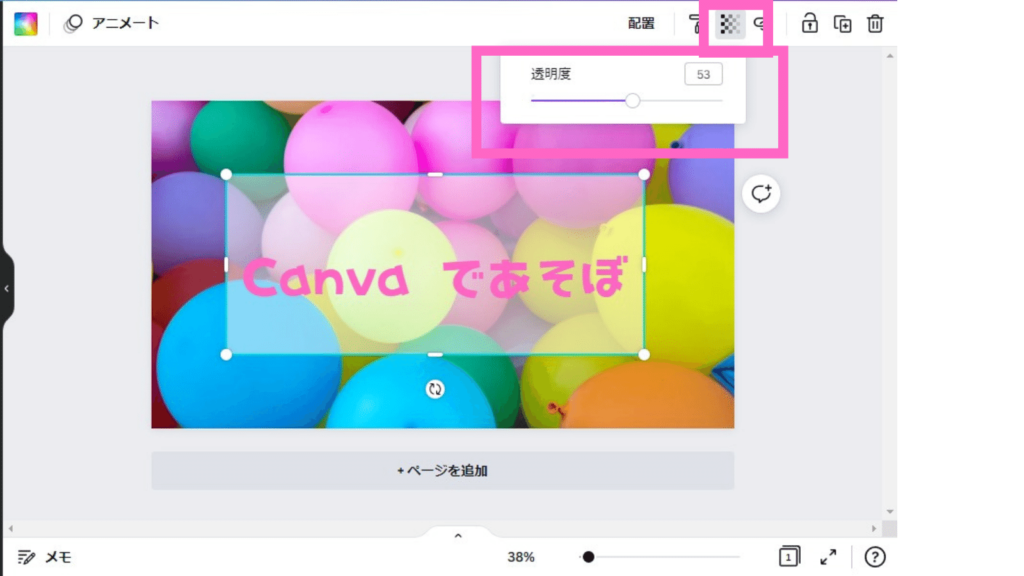Click +ページを追加 add page button
The image size is (1024, 576).
click(x=443, y=471)
